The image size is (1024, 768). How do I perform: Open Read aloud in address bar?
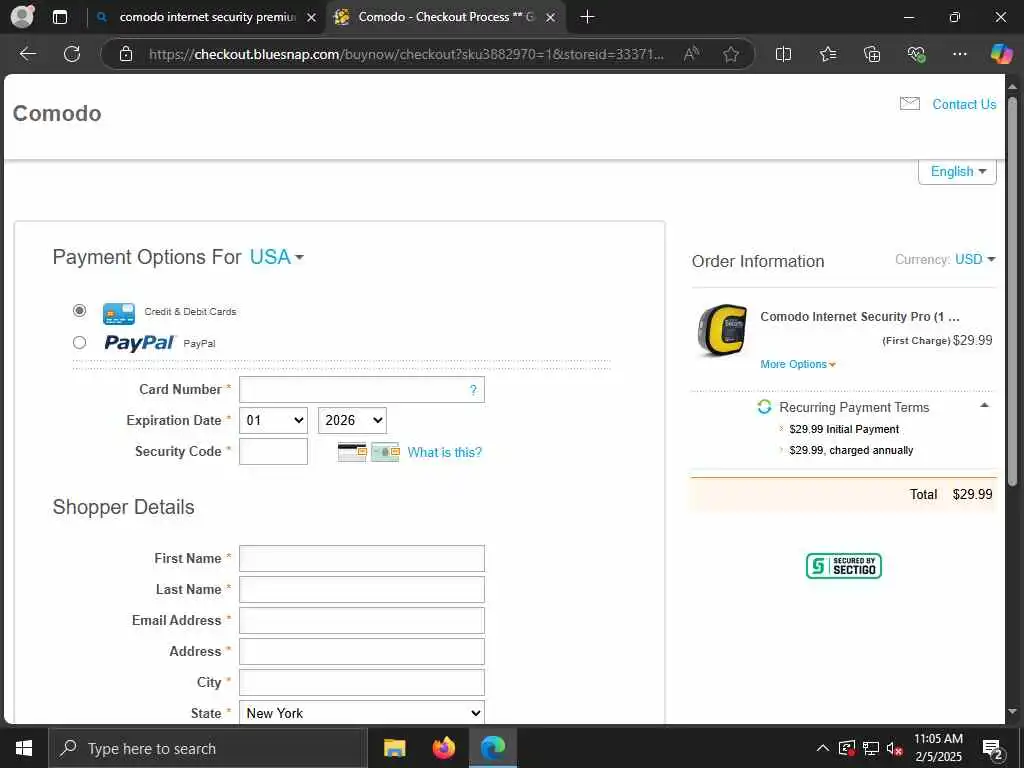click(x=691, y=54)
